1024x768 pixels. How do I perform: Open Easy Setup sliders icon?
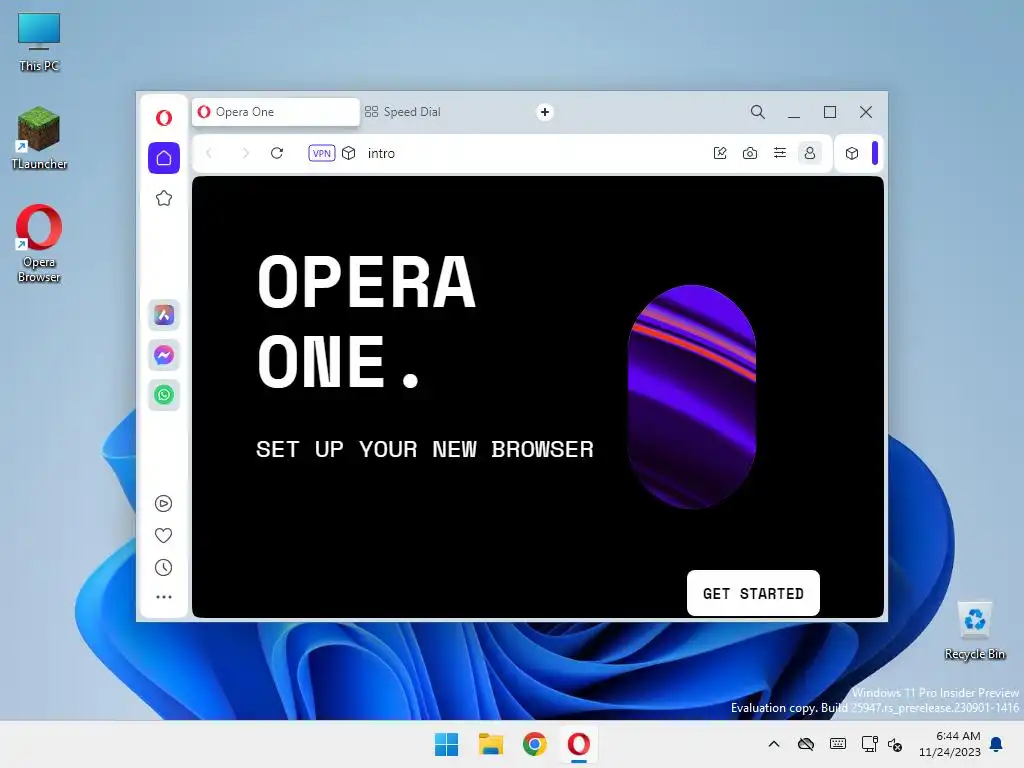(780, 153)
